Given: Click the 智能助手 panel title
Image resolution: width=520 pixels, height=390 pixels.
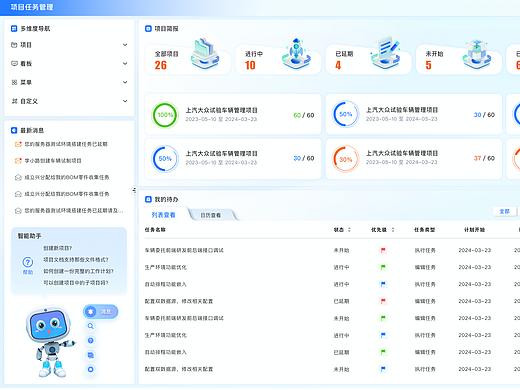Looking at the screenshot, I should pos(29,236).
